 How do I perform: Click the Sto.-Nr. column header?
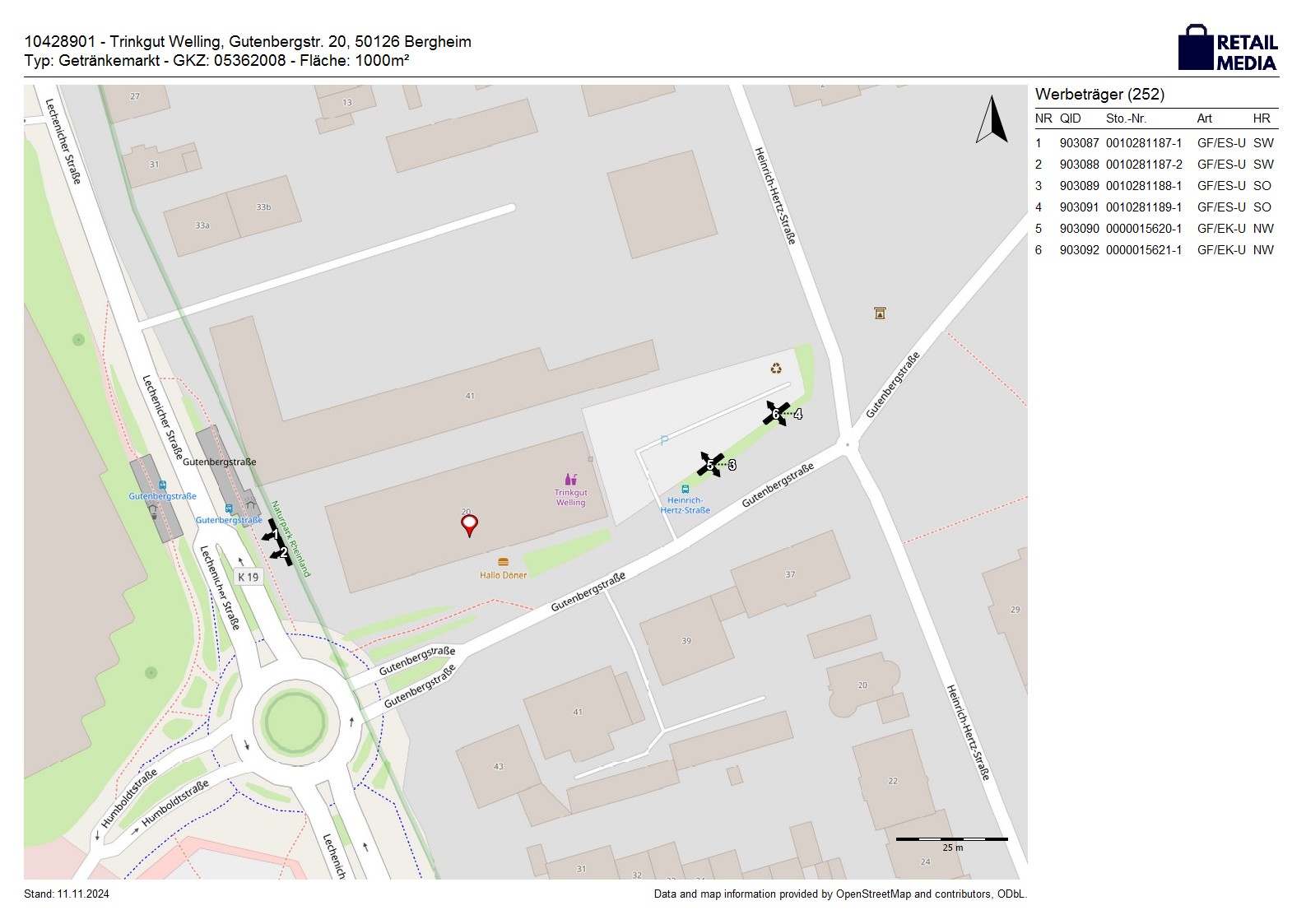[1126, 118]
